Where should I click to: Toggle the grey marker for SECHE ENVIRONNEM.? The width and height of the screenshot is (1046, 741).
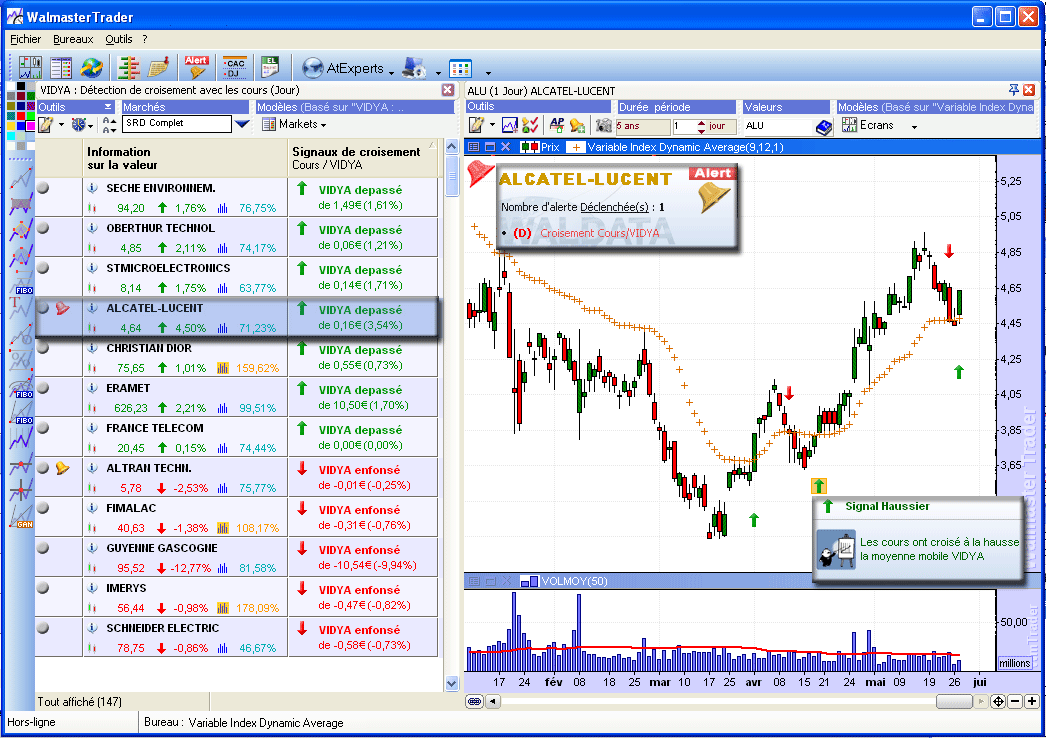click(43, 188)
